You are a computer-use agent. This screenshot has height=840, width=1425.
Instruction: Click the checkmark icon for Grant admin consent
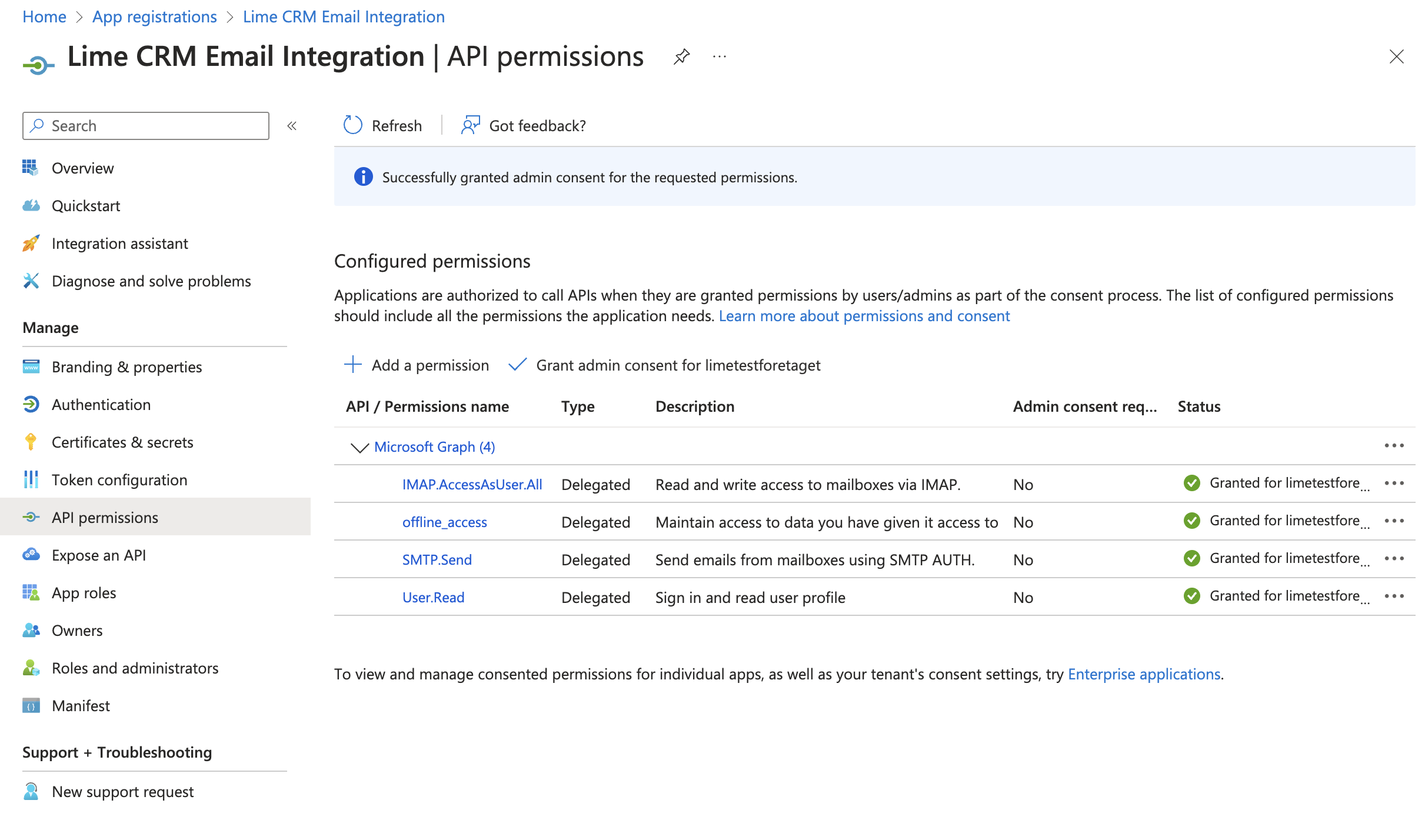pyautogui.click(x=517, y=365)
